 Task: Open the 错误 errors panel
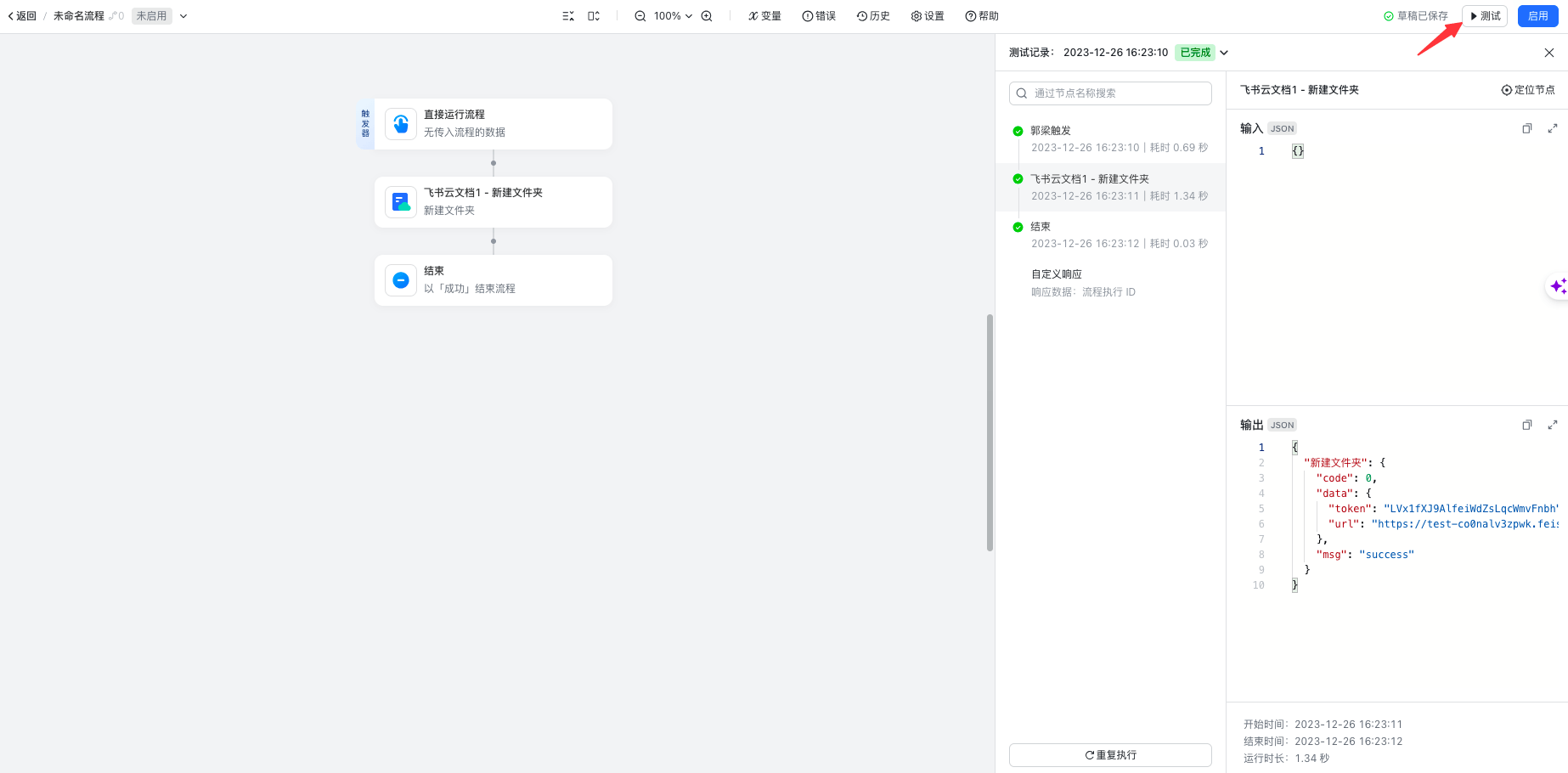[819, 16]
